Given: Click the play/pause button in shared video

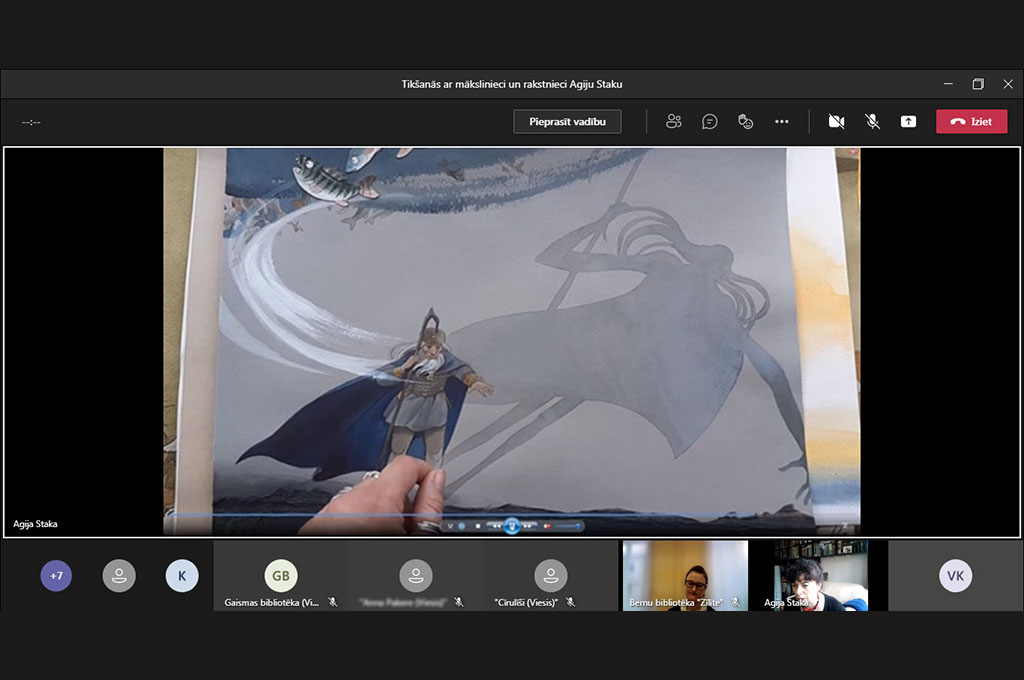Looking at the screenshot, I should click(x=512, y=526).
